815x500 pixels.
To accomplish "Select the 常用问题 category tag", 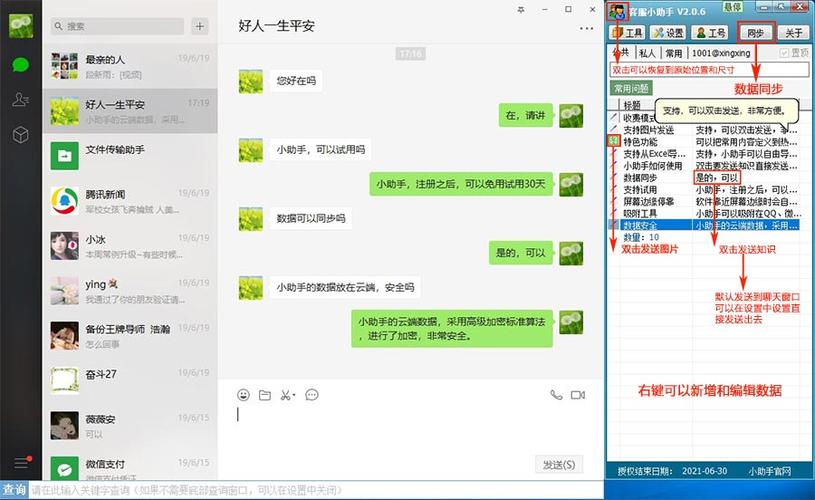I will pos(631,88).
